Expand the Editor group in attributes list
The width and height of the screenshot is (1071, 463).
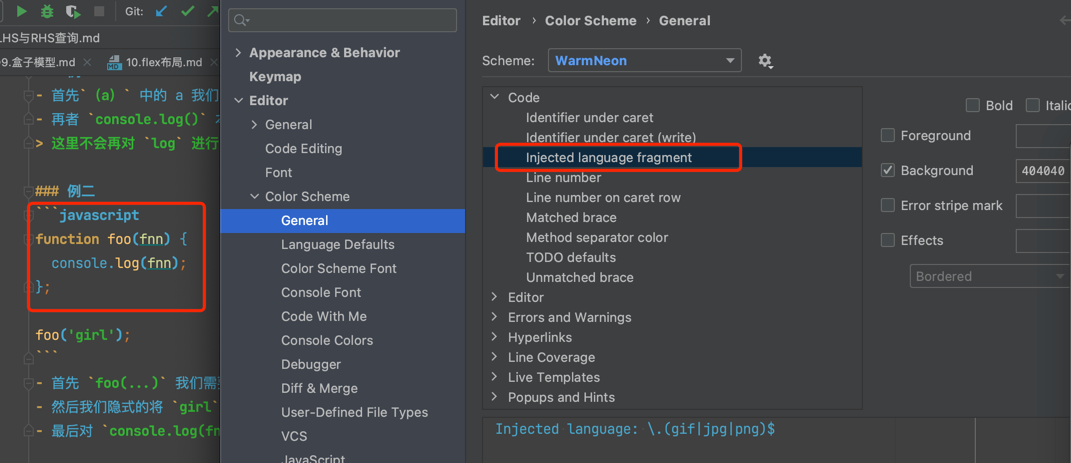pos(495,298)
